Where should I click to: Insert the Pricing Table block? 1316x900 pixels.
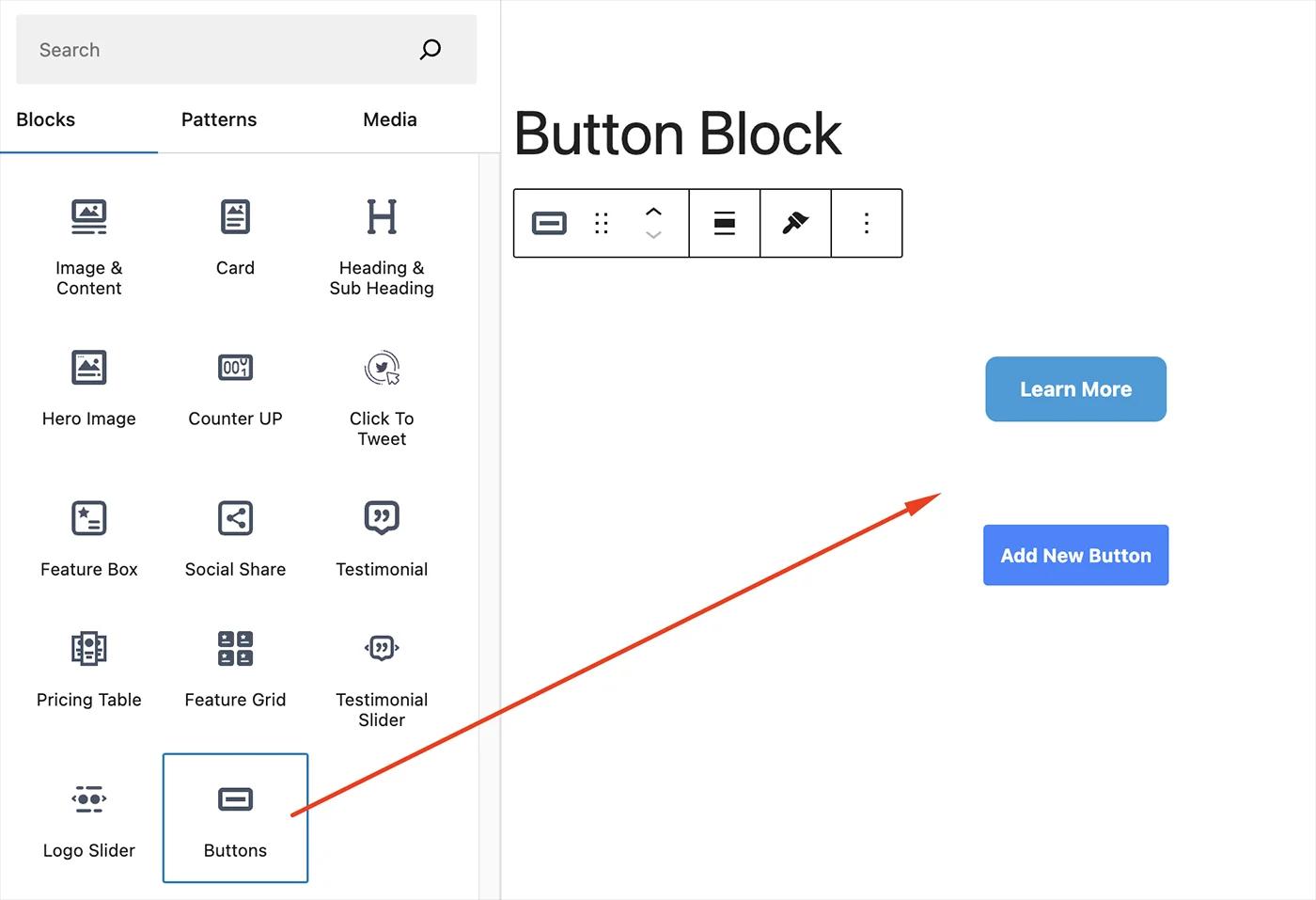click(88, 668)
